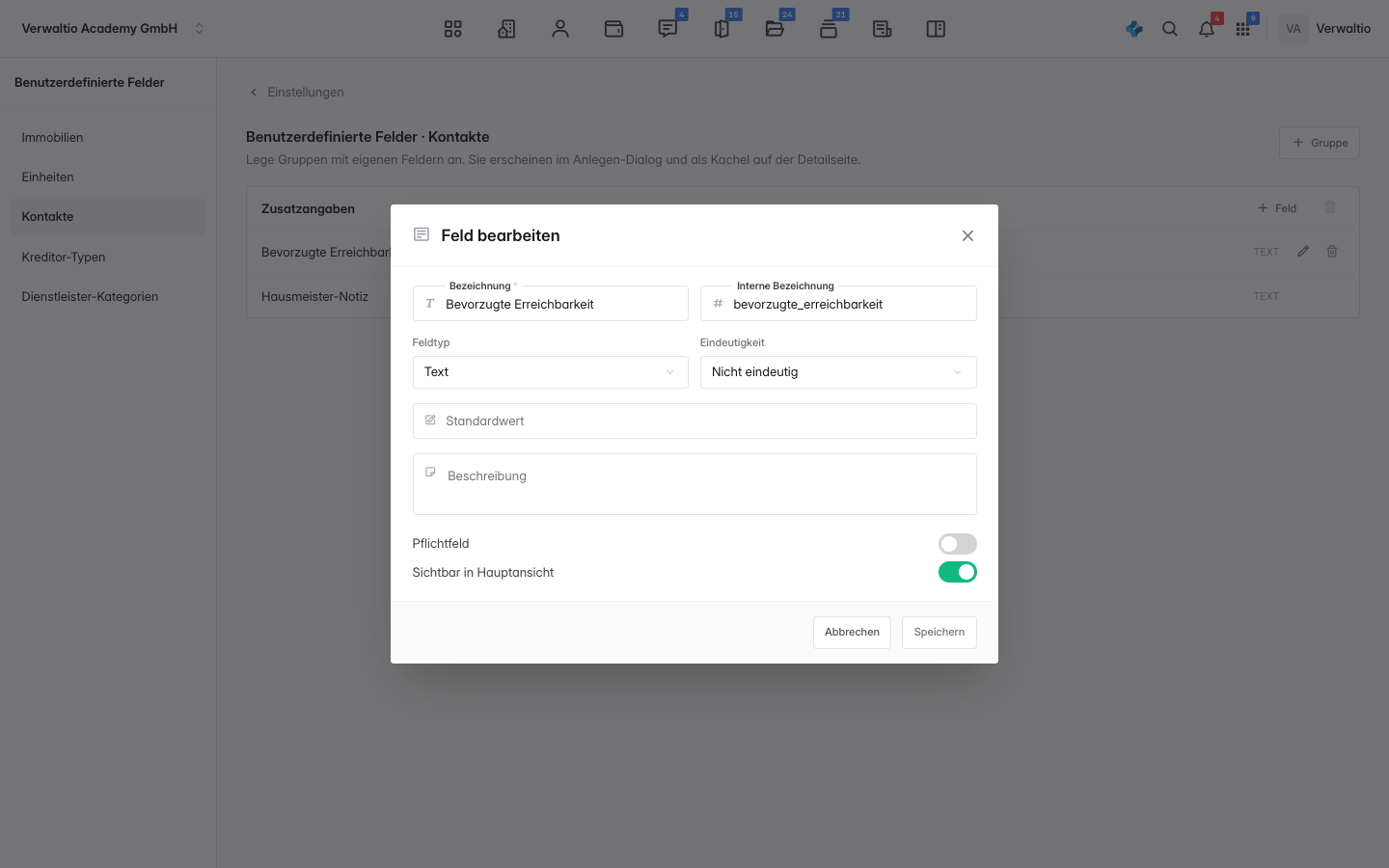Select Dienstleister-Kategorien in the sidebar
This screenshot has width=1389, height=868.
point(108,297)
